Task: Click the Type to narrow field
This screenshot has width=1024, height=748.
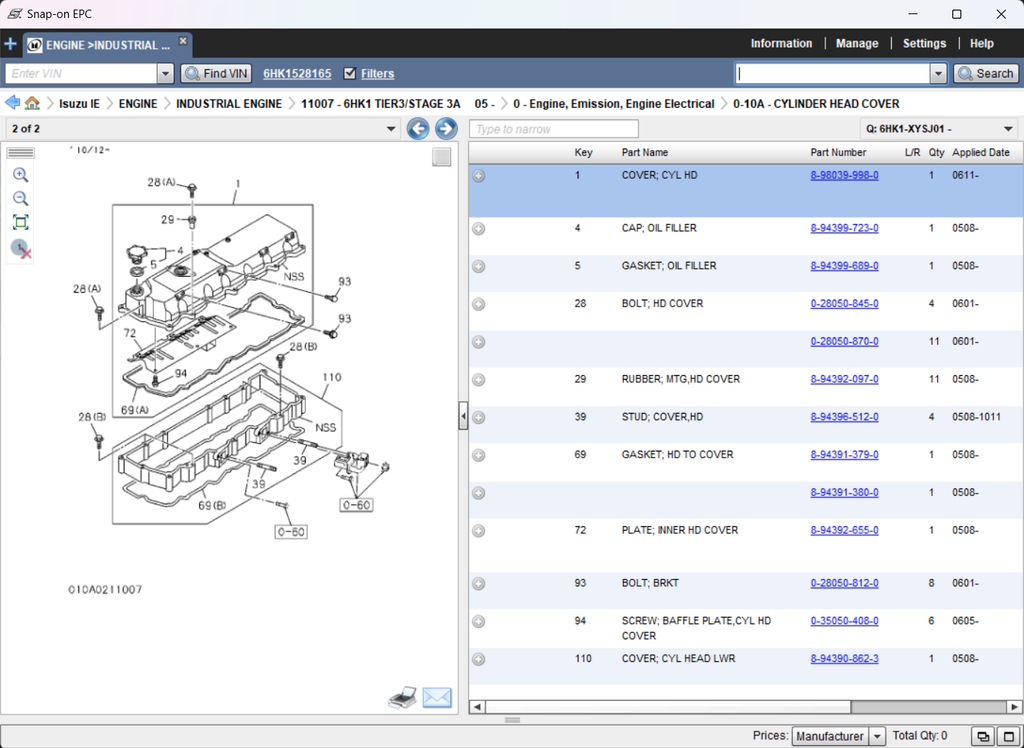Action: coord(554,129)
